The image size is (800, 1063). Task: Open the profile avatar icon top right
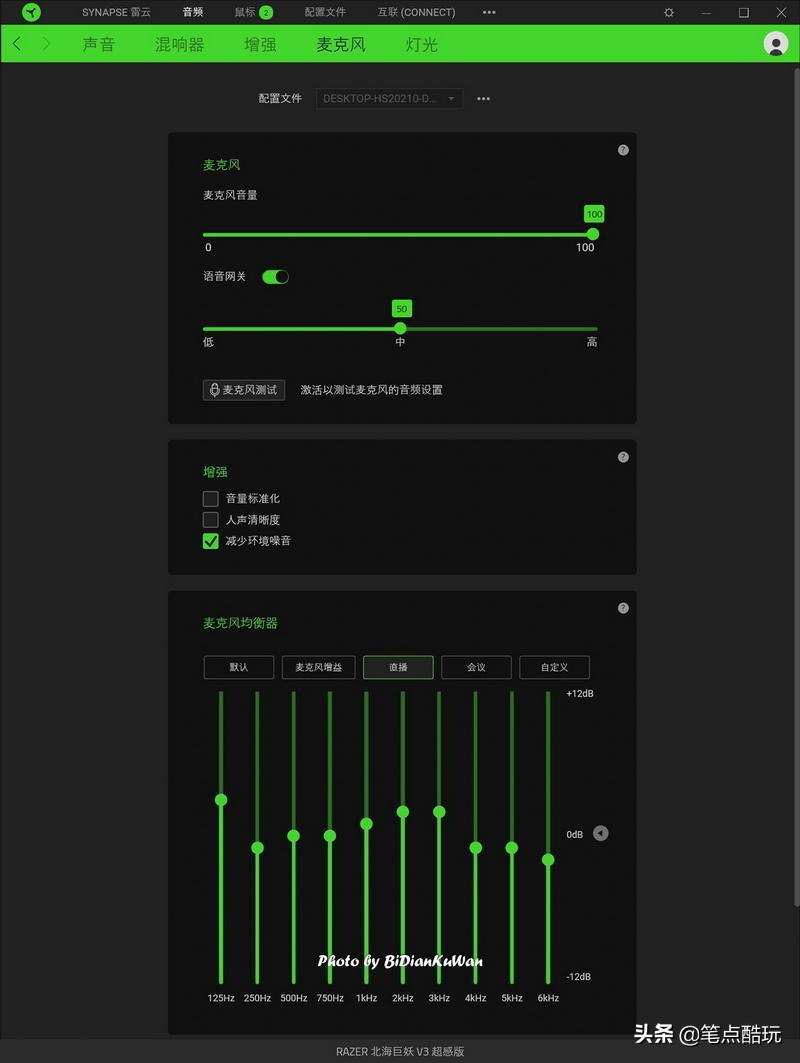click(776, 44)
